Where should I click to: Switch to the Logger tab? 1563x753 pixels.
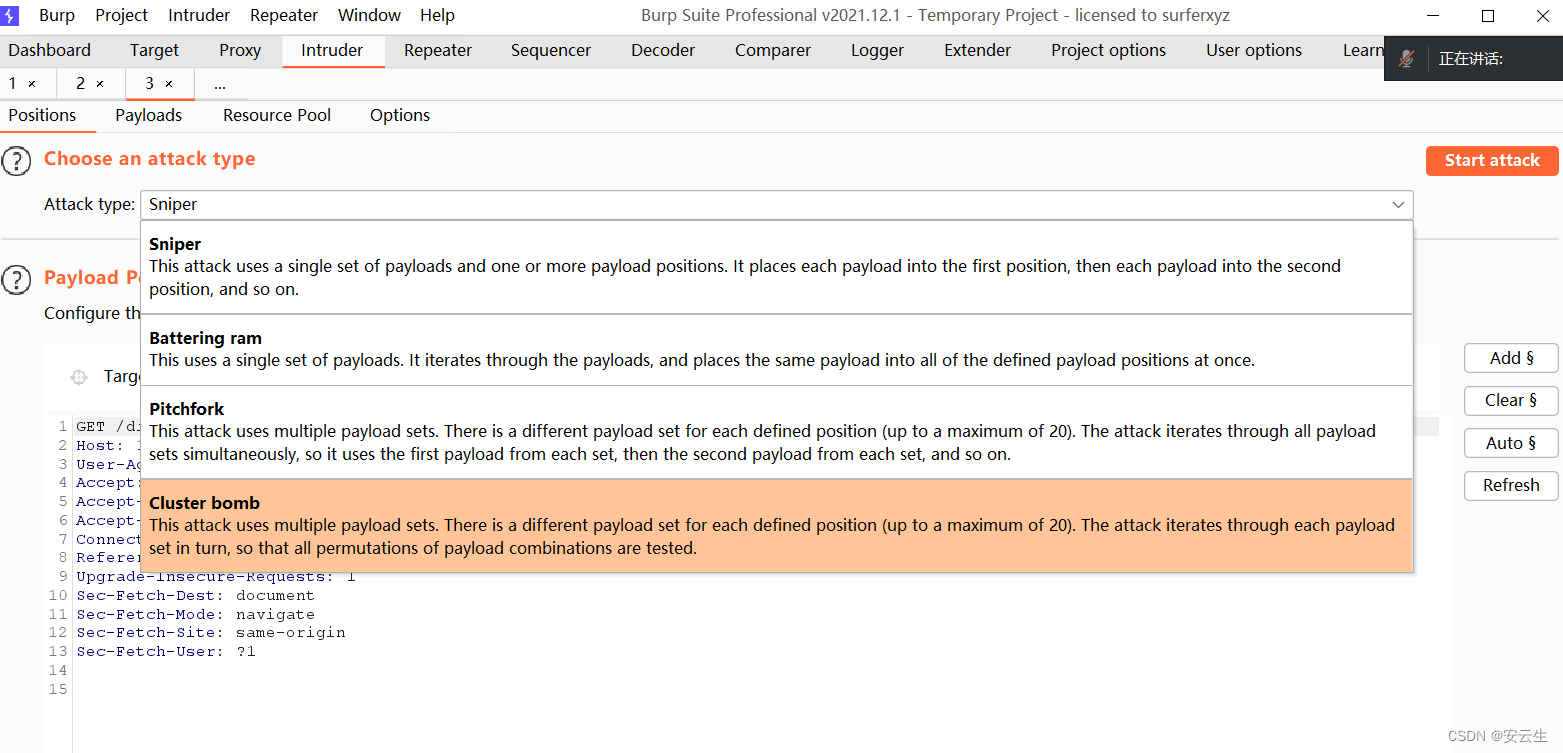(x=877, y=50)
